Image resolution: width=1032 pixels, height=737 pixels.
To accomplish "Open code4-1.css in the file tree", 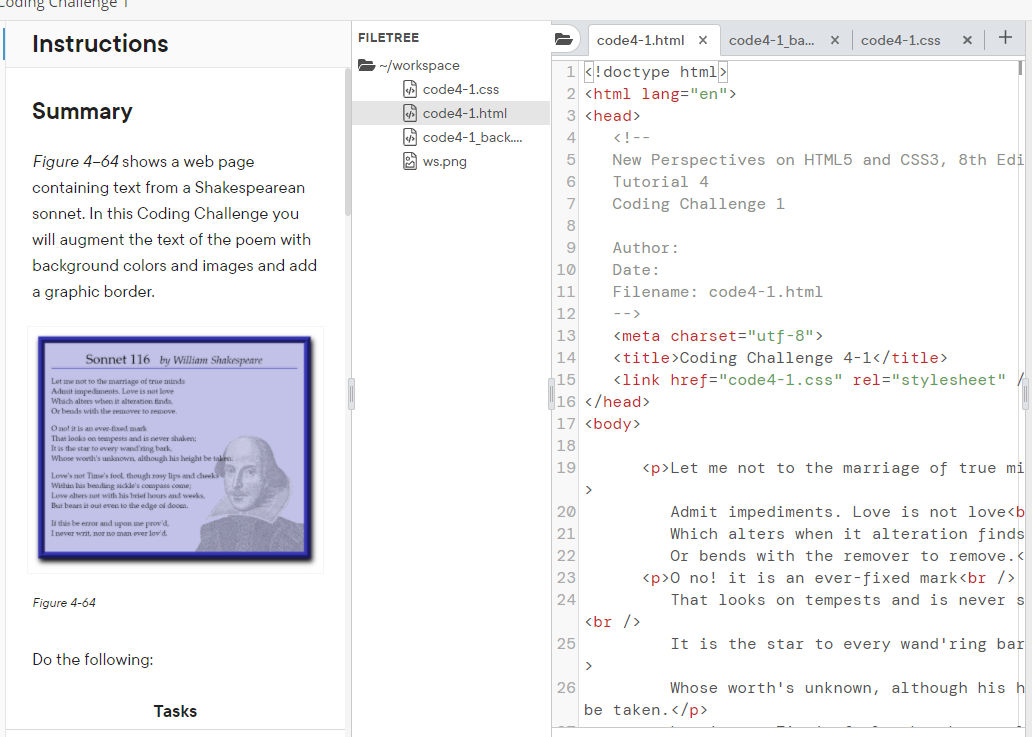I will 461,89.
